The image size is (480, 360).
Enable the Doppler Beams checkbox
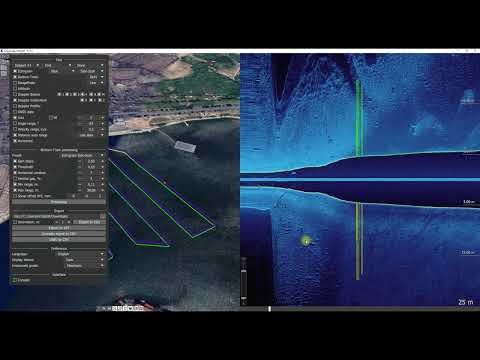[x=15, y=94]
